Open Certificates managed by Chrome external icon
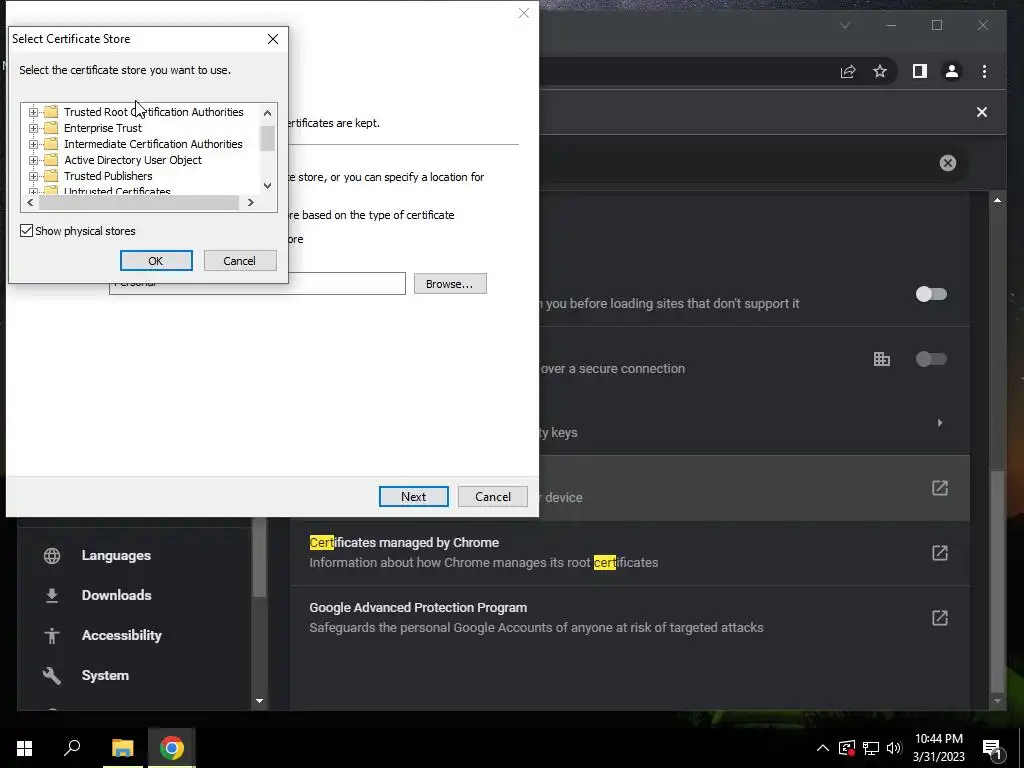 coord(940,552)
